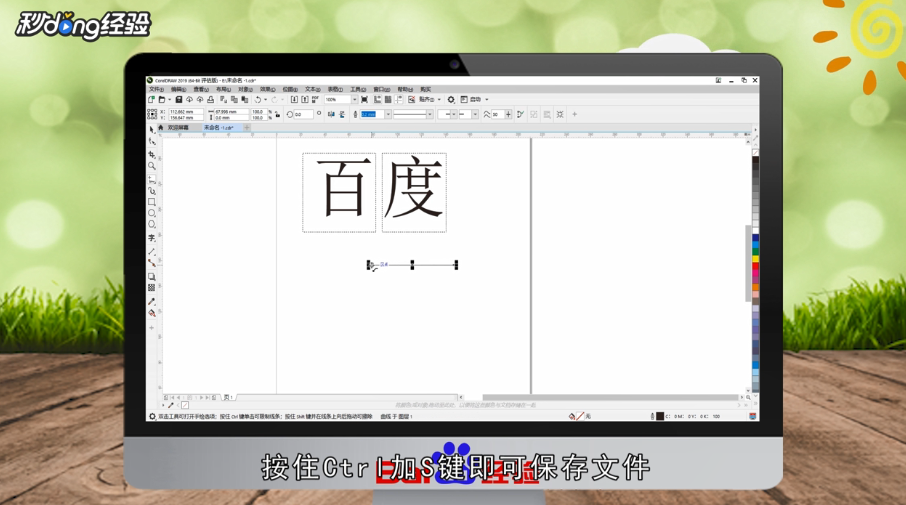The height and width of the screenshot is (505, 906).
Task: Open the 文件 (File) menu
Action: click(157, 90)
